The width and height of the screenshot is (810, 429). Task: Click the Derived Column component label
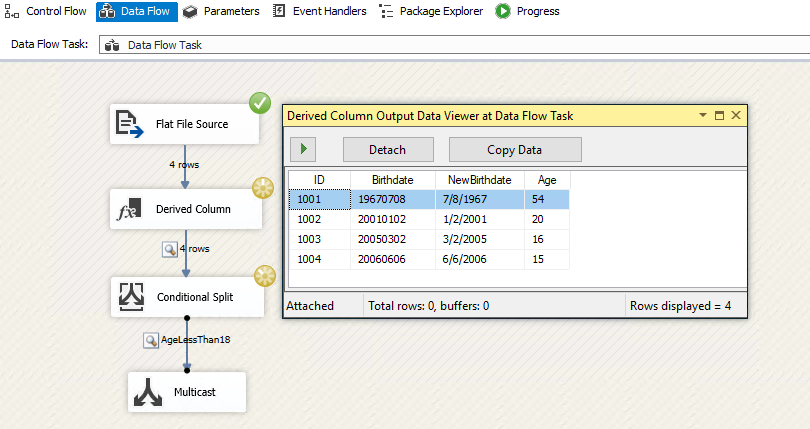point(193,209)
